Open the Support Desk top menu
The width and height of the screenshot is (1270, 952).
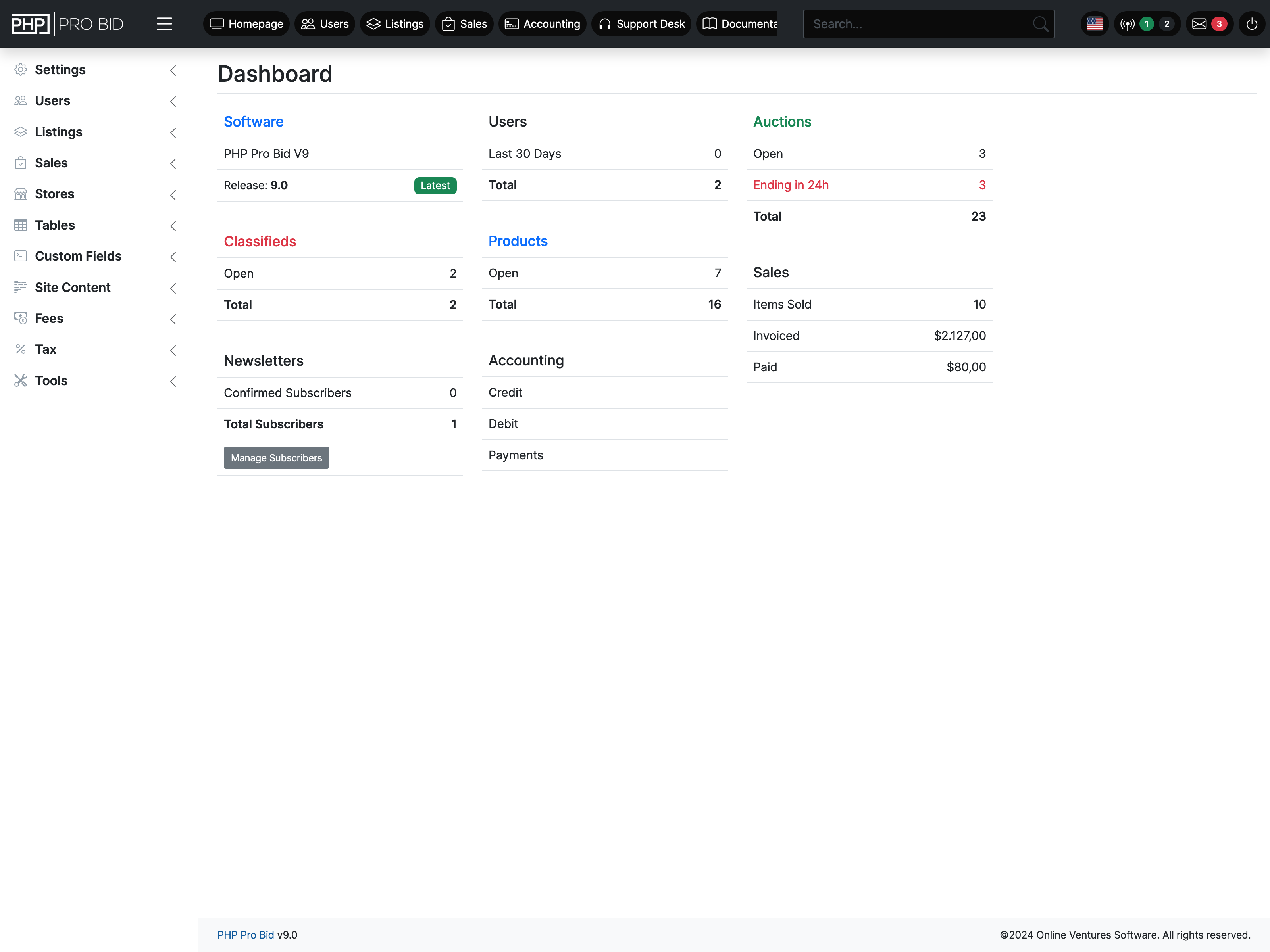click(642, 24)
